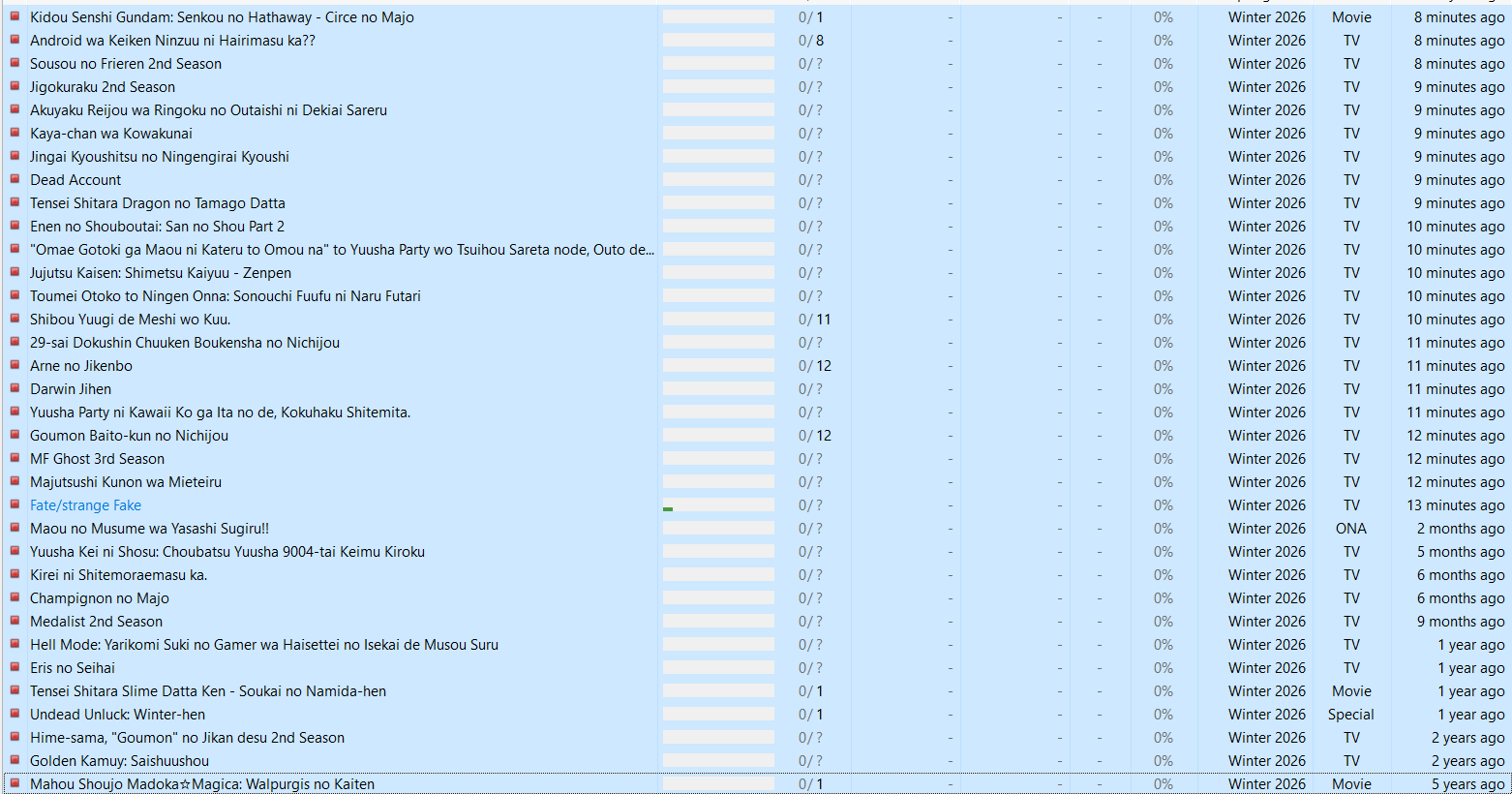Click the 0/12 episode count for Arne no Jikenbo
Screen dimensions: 1512x794
[814, 366]
